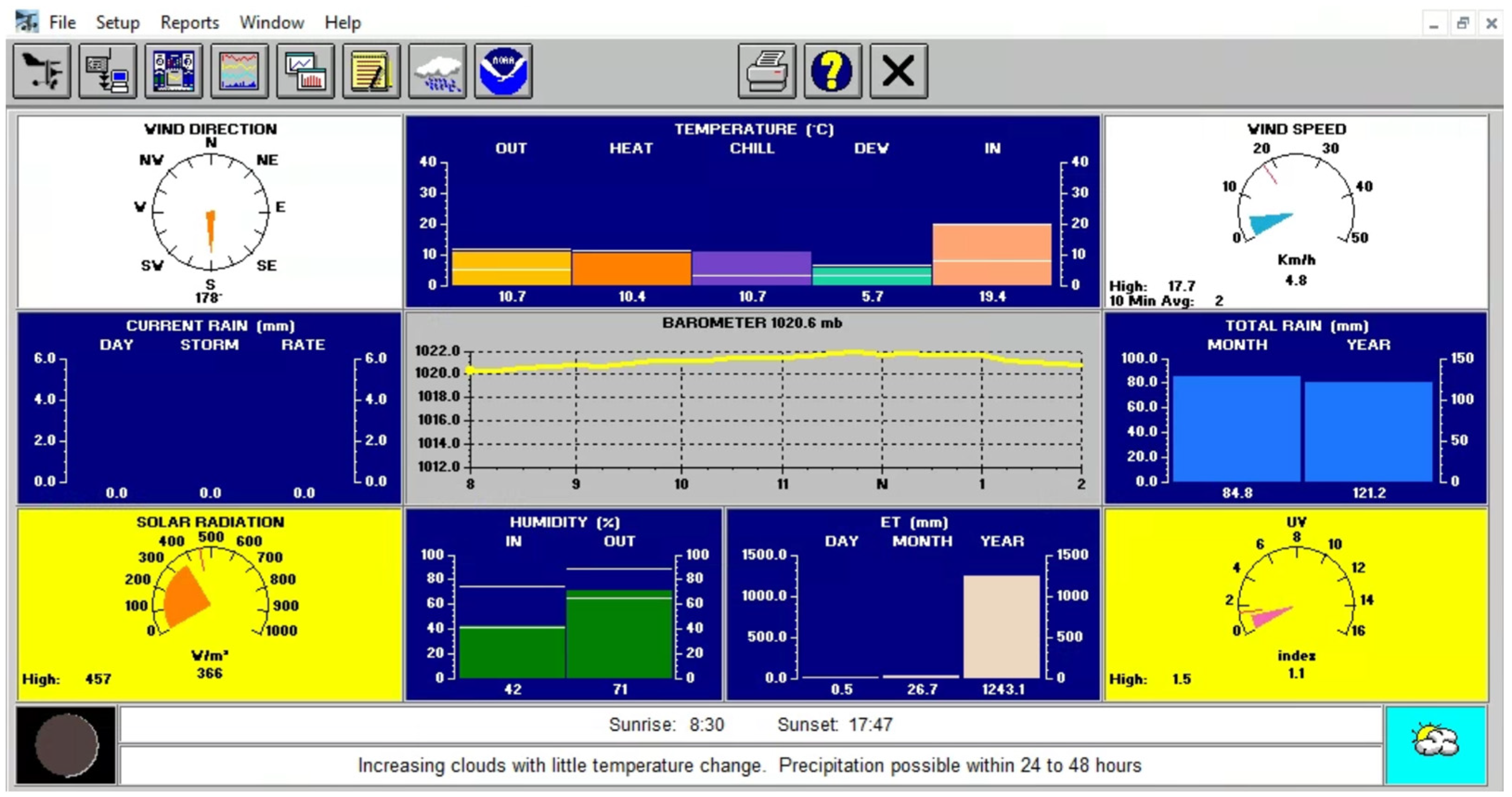Open the yellow notepad notes icon
1512x797 pixels.
pyautogui.click(x=371, y=71)
